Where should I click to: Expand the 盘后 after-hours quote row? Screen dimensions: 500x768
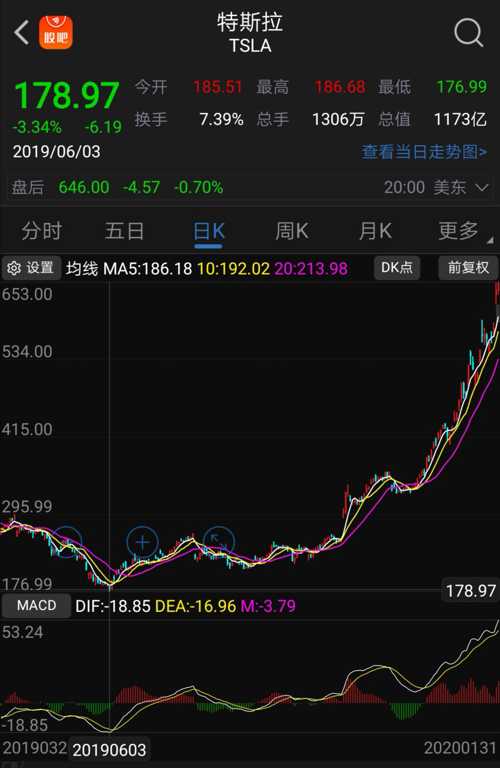pyautogui.click(x=250, y=187)
